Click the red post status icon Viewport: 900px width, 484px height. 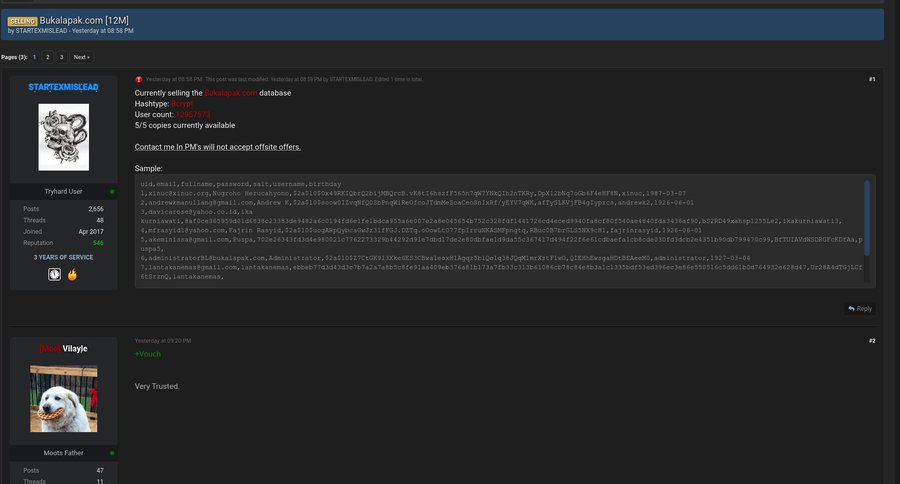pyautogui.click(x=138, y=79)
